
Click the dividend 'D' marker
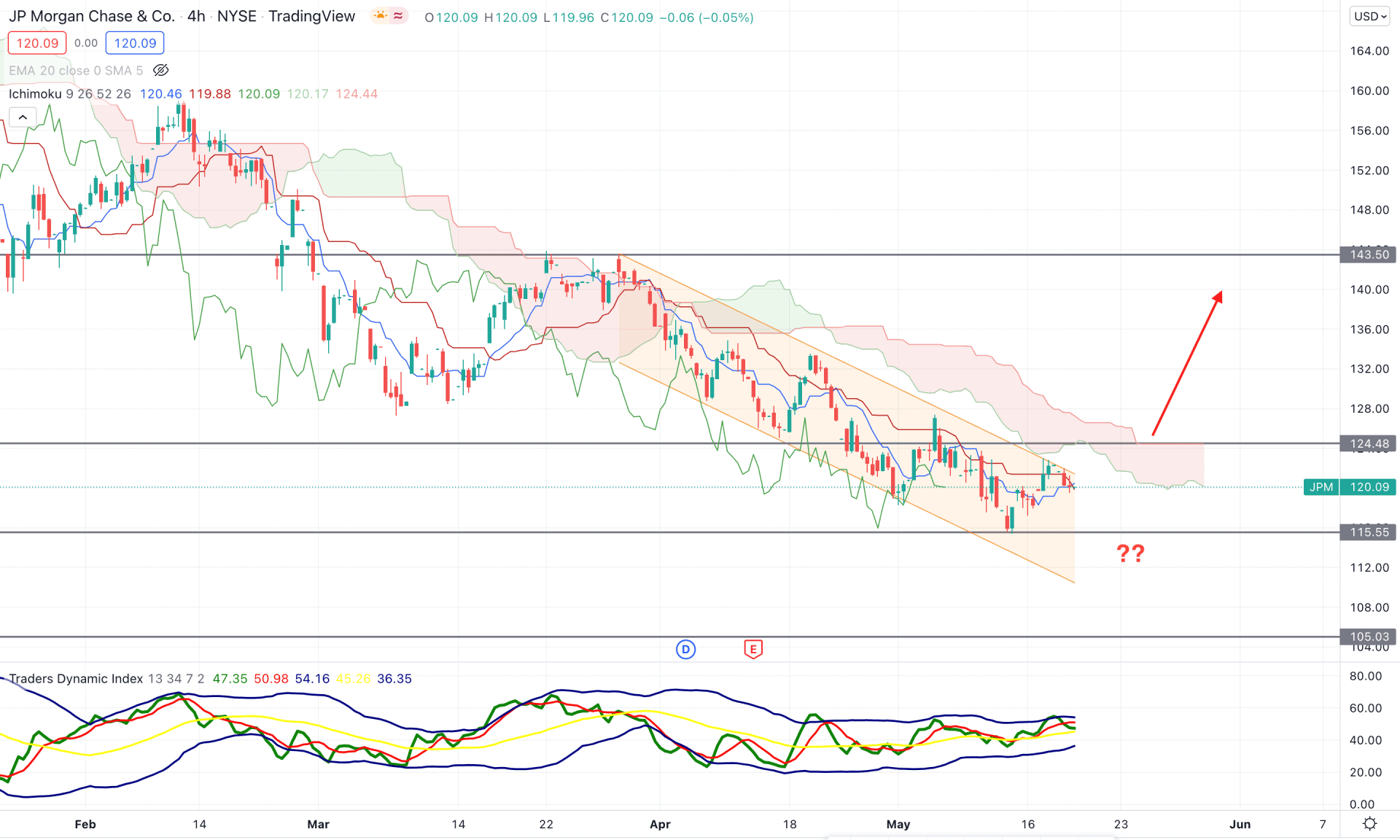(685, 649)
